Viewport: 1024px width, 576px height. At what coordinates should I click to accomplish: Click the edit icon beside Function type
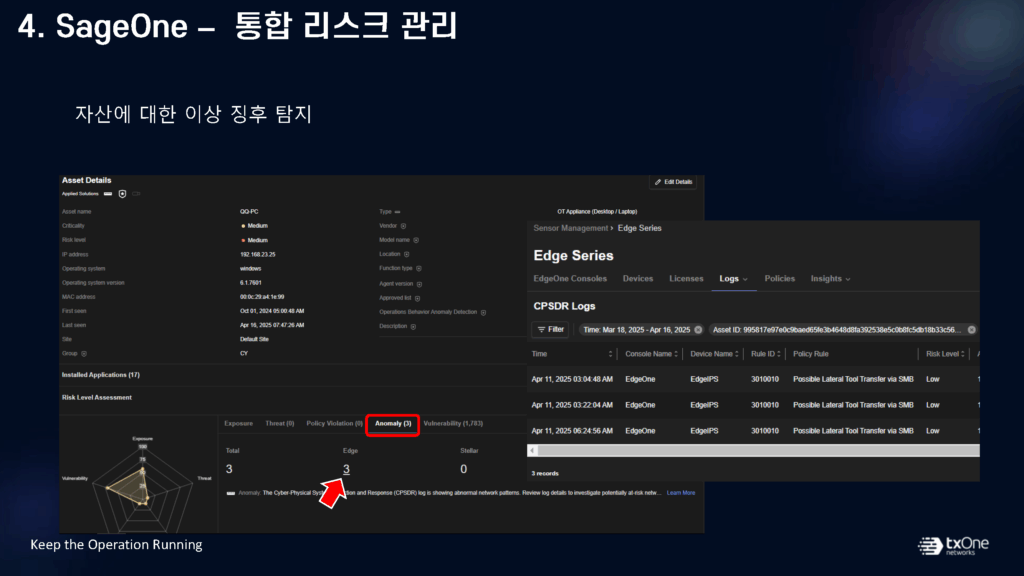(x=421, y=269)
